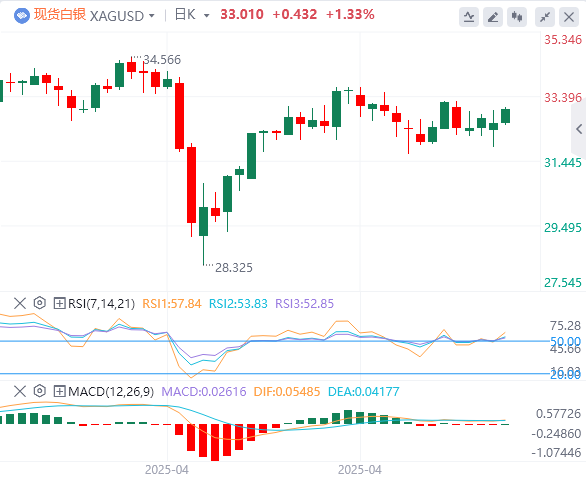Open the 日K timeframe dropdown
The height and width of the screenshot is (483, 586).
click(206, 16)
